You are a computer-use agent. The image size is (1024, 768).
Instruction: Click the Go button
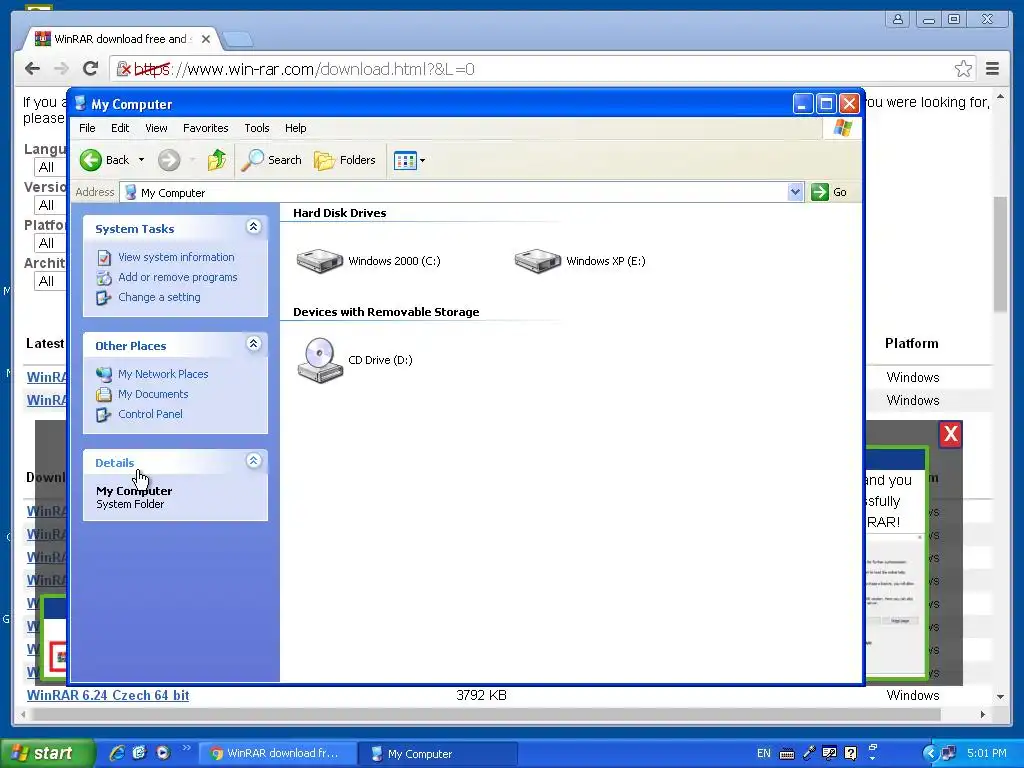click(x=829, y=192)
